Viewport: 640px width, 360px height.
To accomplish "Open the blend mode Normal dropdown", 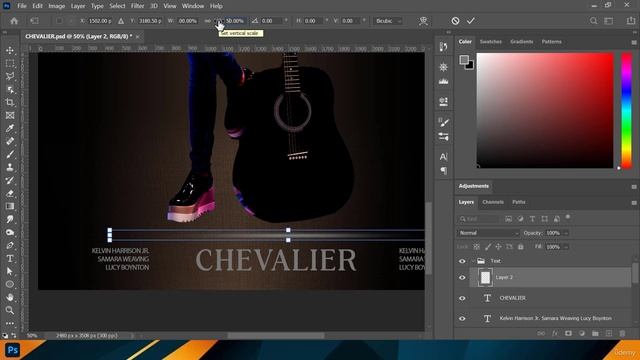I will click(x=488, y=233).
